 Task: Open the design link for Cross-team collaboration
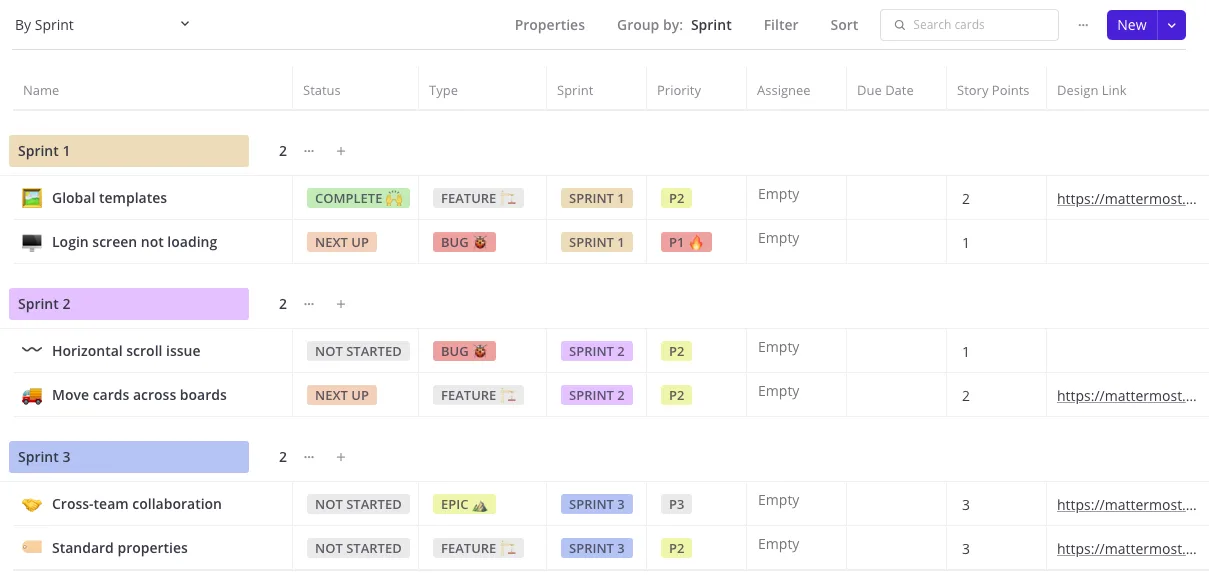pos(1126,504)
